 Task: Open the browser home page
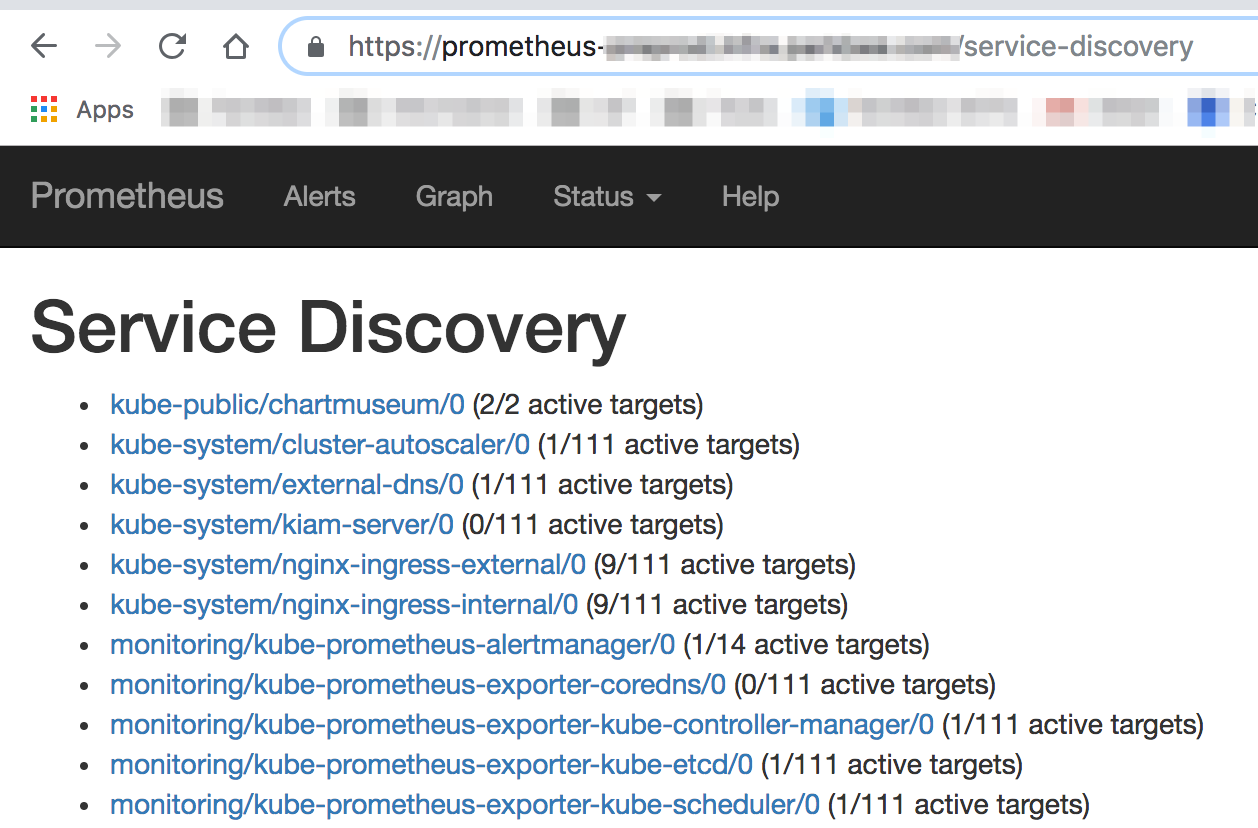(x=234, y=46)
